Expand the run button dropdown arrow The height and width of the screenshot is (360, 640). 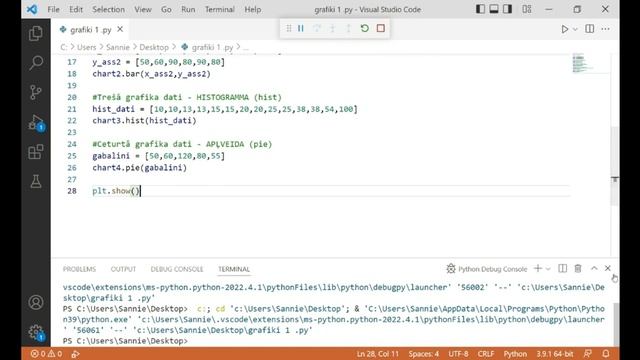[x=575, y=29]
